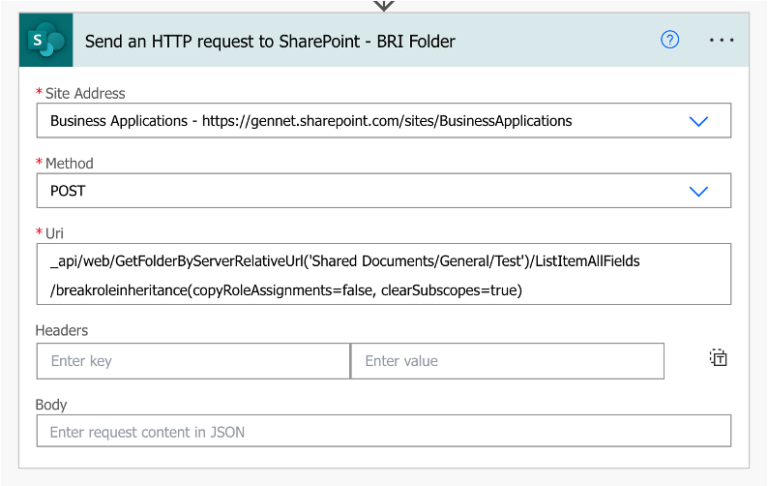Click the 'Uri' label
Image resolution: width=768 pixels, height=486 pixels.
(x=54, y=233)
